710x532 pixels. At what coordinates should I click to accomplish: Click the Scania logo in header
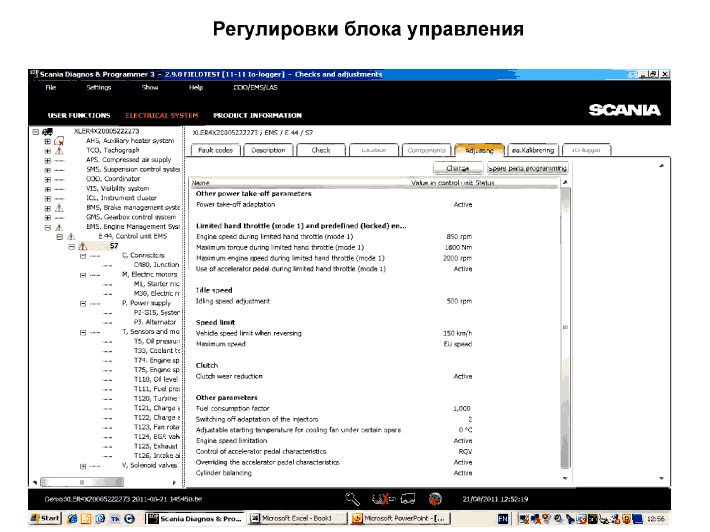click(624, 110)
